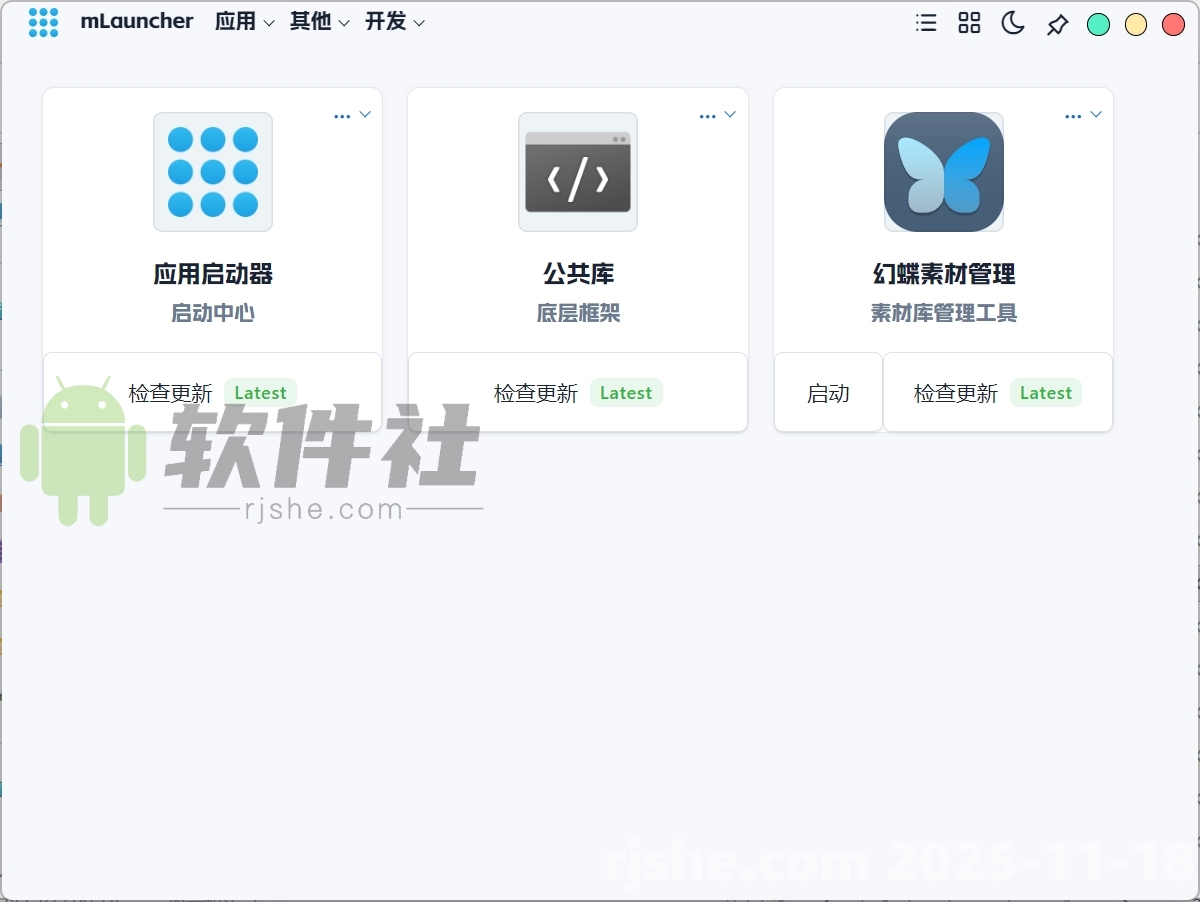
Task: Open the 应用启动器 more options menu
Action: coord(341,115)
